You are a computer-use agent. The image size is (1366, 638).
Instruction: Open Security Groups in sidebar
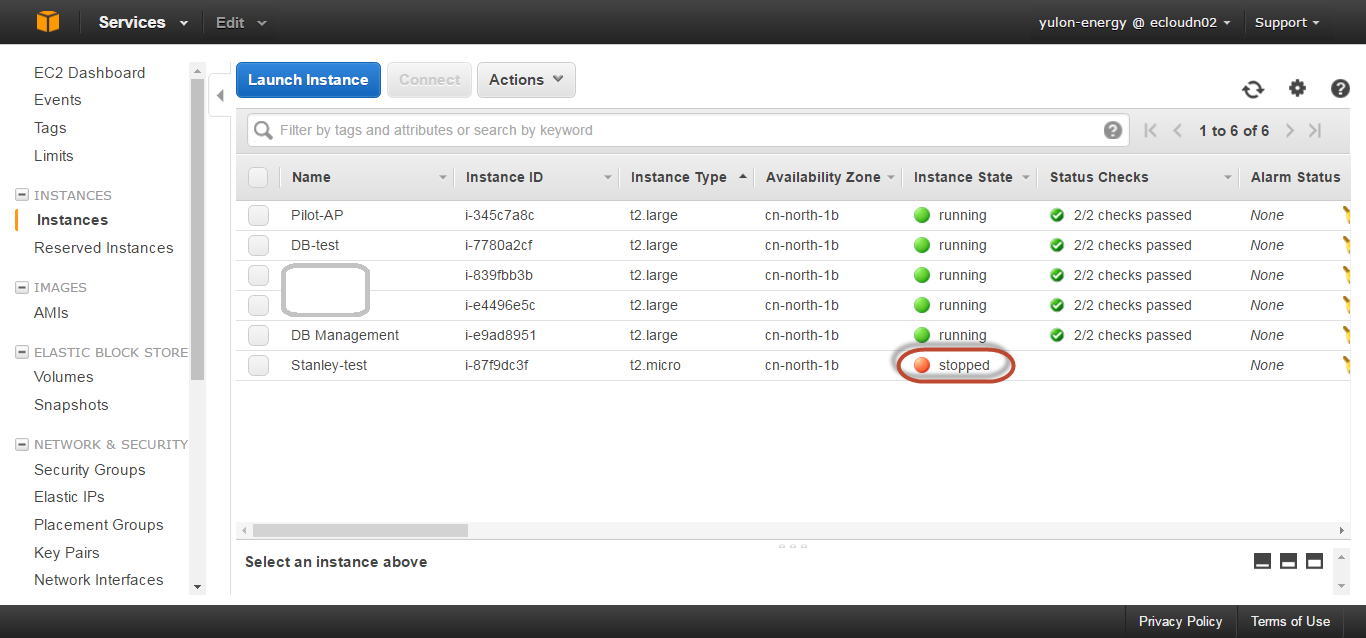[89, 470]
